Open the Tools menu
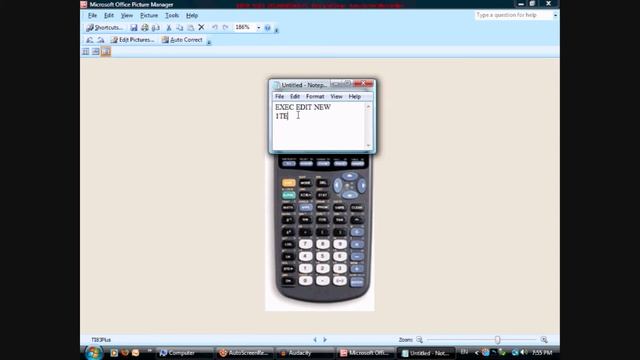 click(x=172, y=16)
